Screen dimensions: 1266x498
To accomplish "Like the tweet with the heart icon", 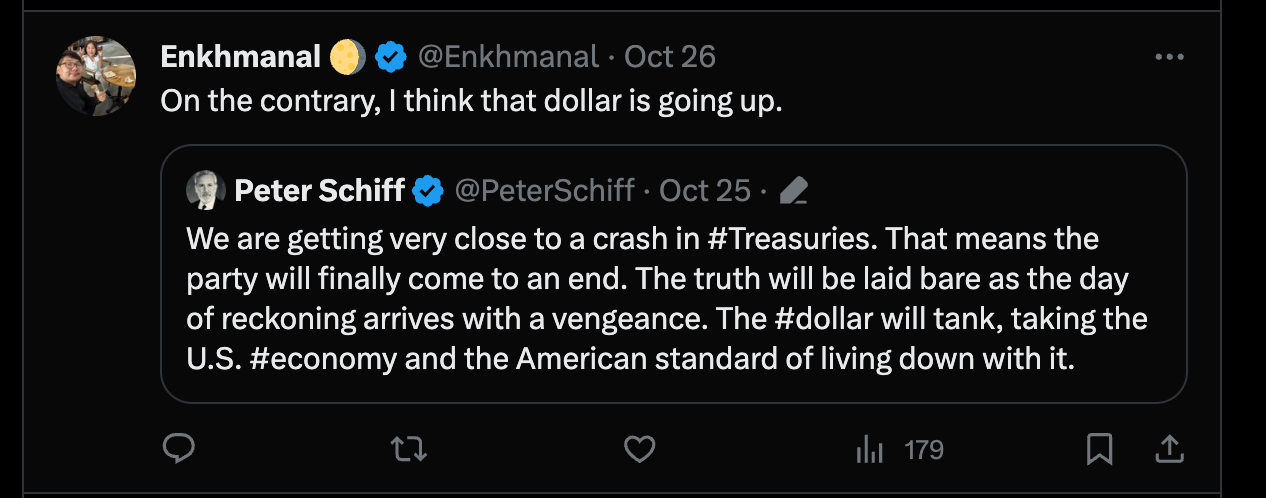I will (639, 449).
